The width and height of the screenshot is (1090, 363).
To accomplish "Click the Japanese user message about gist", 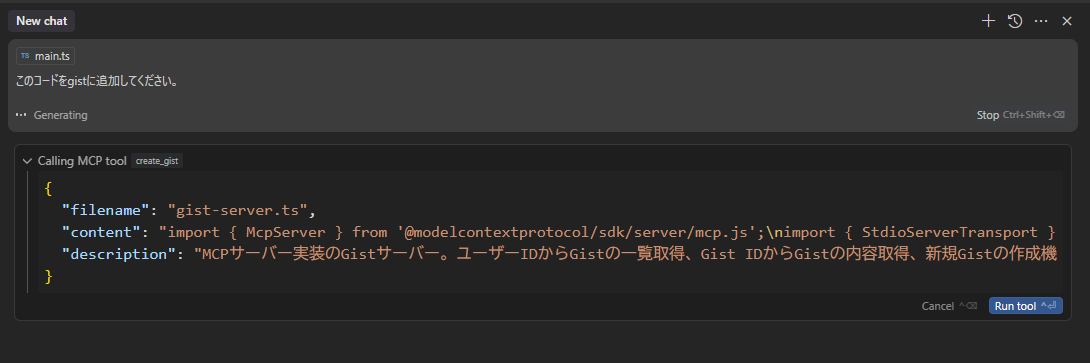I will pos(97,81).
